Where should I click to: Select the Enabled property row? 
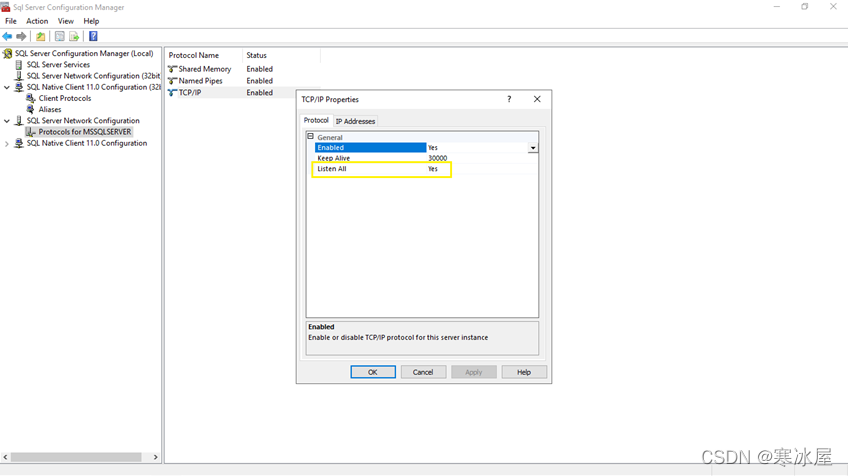pos(426,148)
